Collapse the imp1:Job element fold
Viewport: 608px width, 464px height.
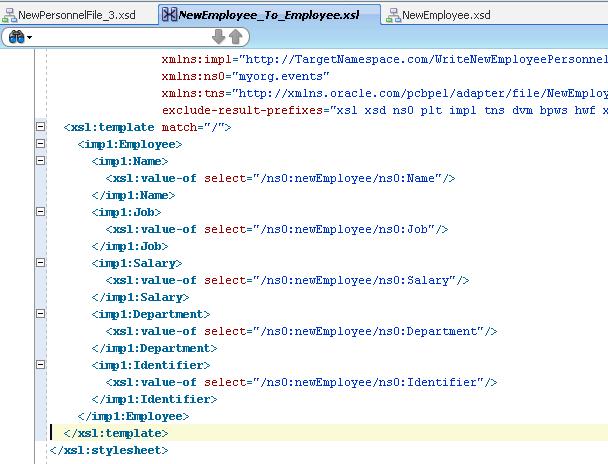(x=40, y=212)
